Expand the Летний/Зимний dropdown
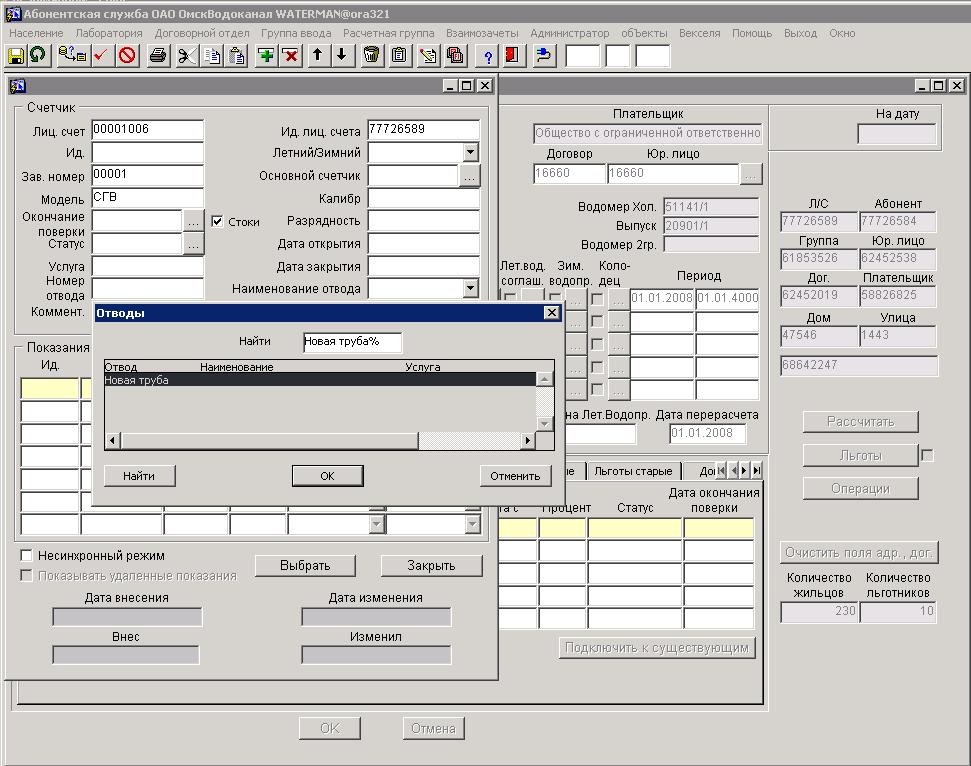This screenshot has height=766, width=971. click(x=470, y=153)
